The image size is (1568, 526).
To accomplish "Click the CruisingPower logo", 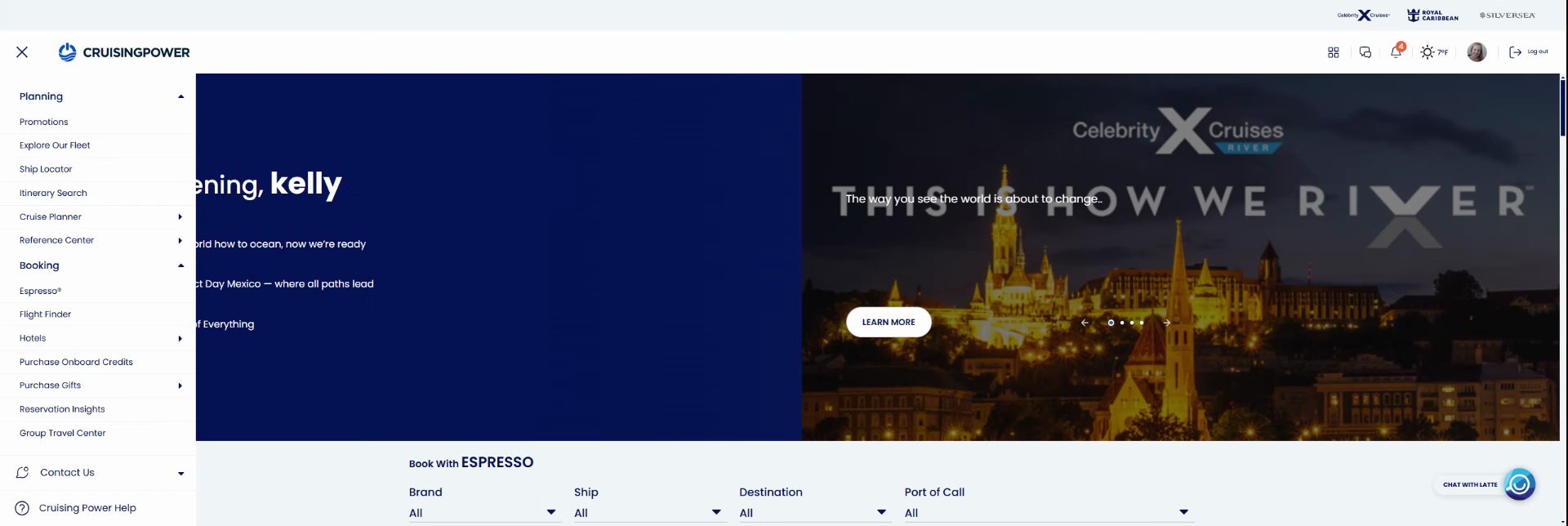I will pyautogui.click(x=124, y=52).
